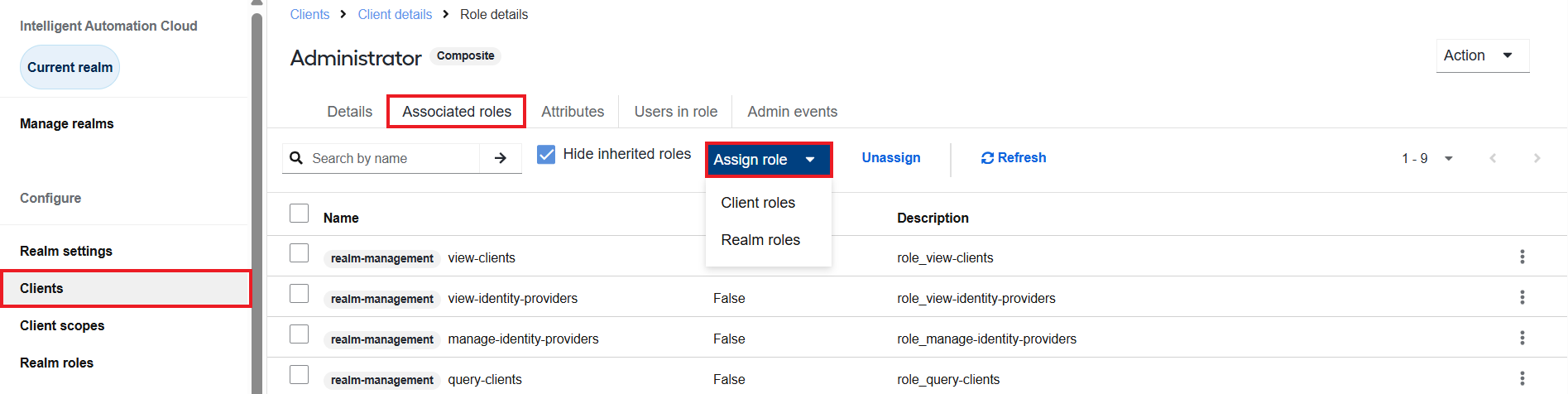1568x394 pixels.
Task: Toggle Hide inherited roles checkbox
Action: (546, 154)
